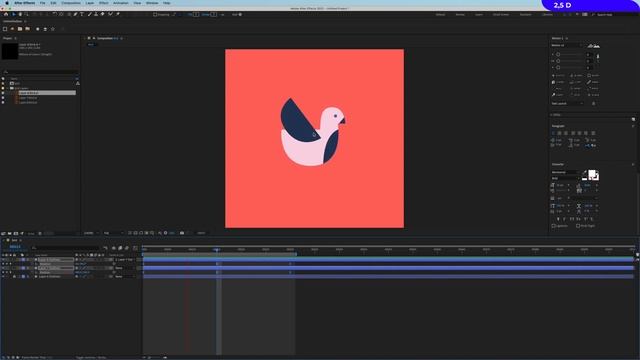
Task: Select the third layer name in timeline
Action: click(50, 276)
